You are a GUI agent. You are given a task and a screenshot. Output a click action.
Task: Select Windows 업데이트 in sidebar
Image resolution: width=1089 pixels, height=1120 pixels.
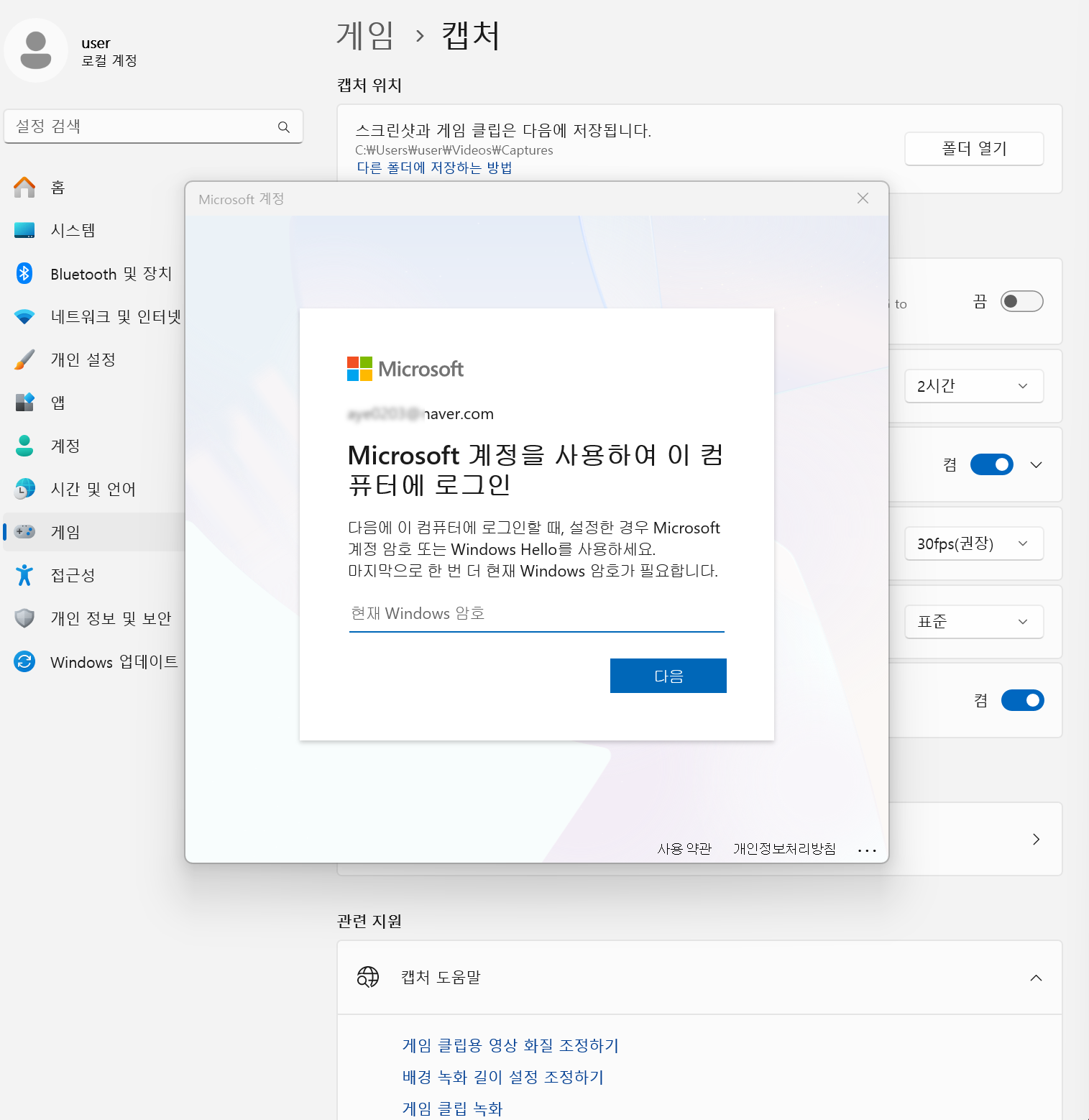click(93, 661)
